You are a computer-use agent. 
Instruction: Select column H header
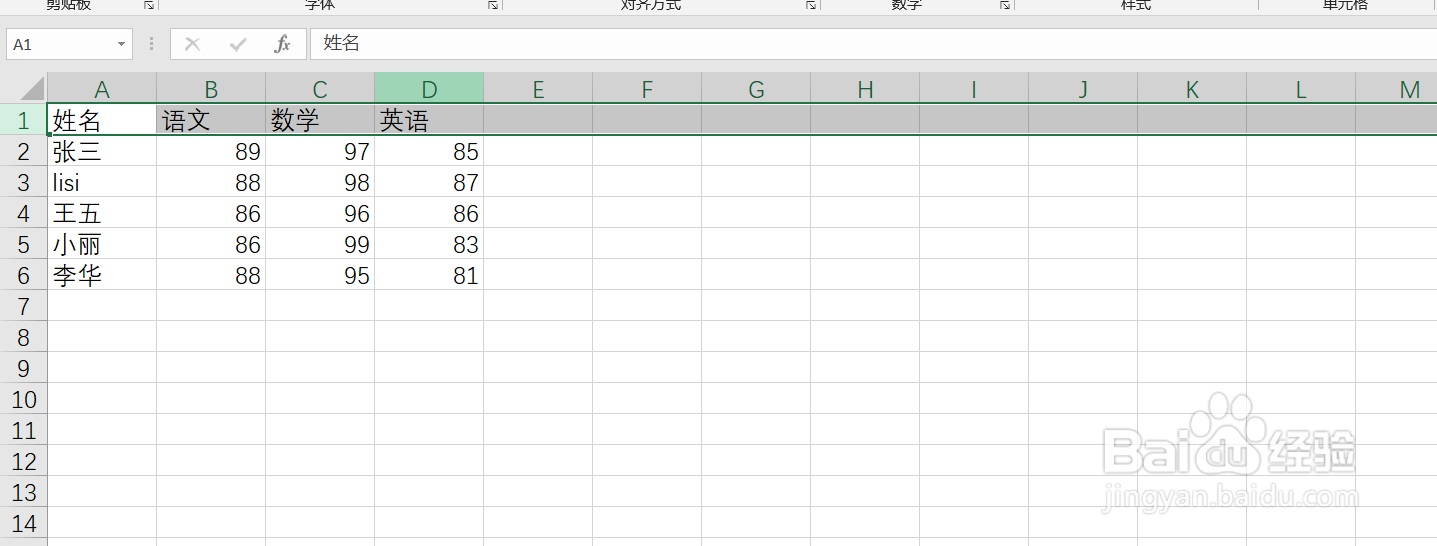865,89
